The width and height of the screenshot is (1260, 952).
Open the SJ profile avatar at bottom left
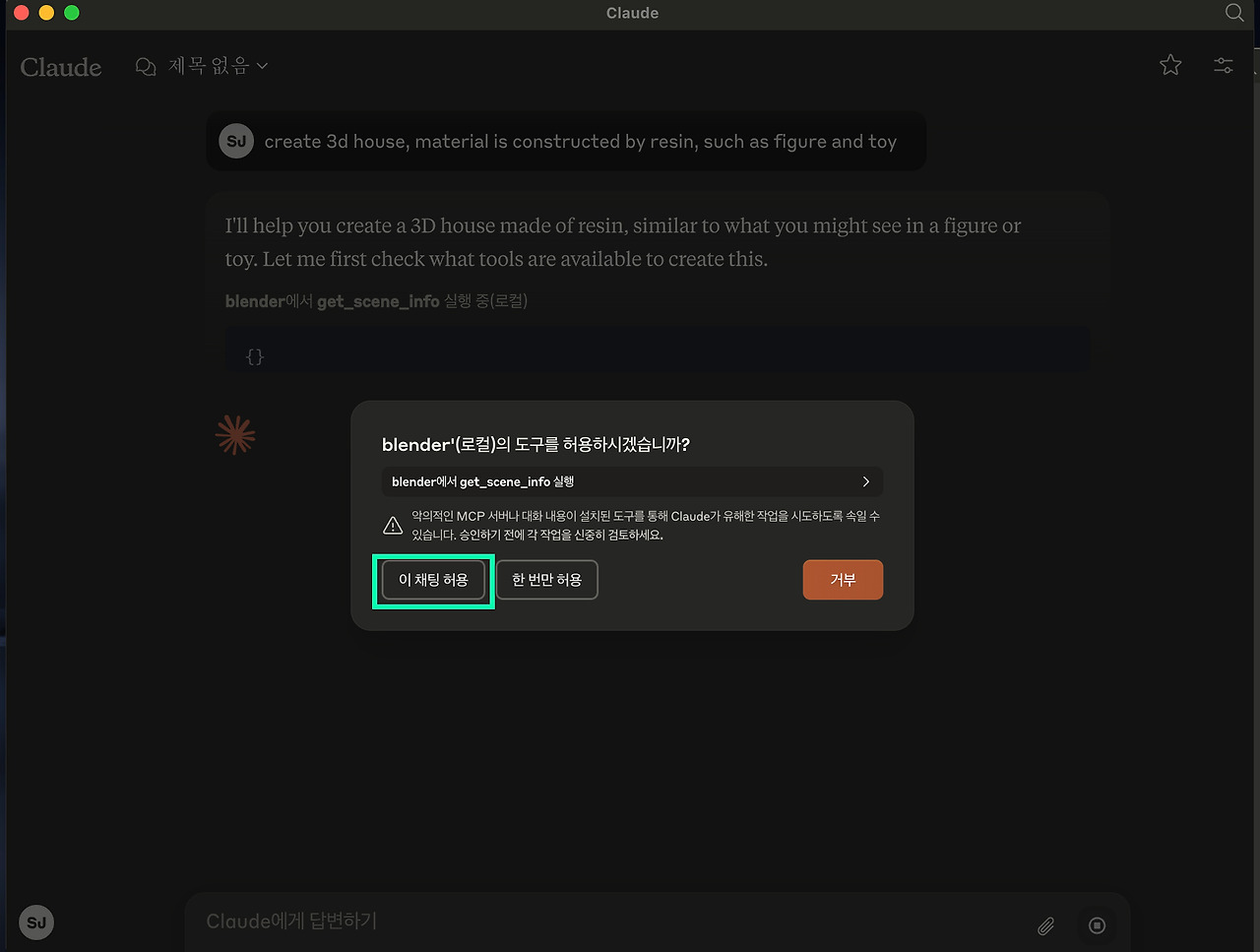[36, 922]
